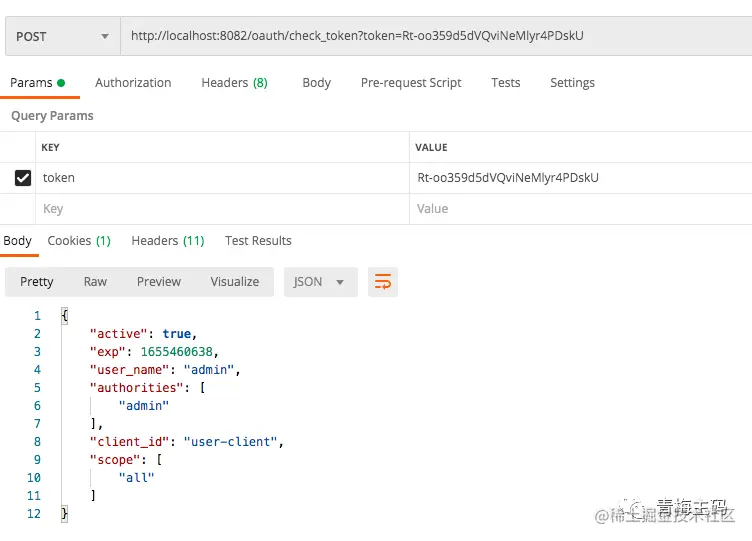The image size is (752, 541).
Task: Click the "exp" key in response
Action: [107, 352]
